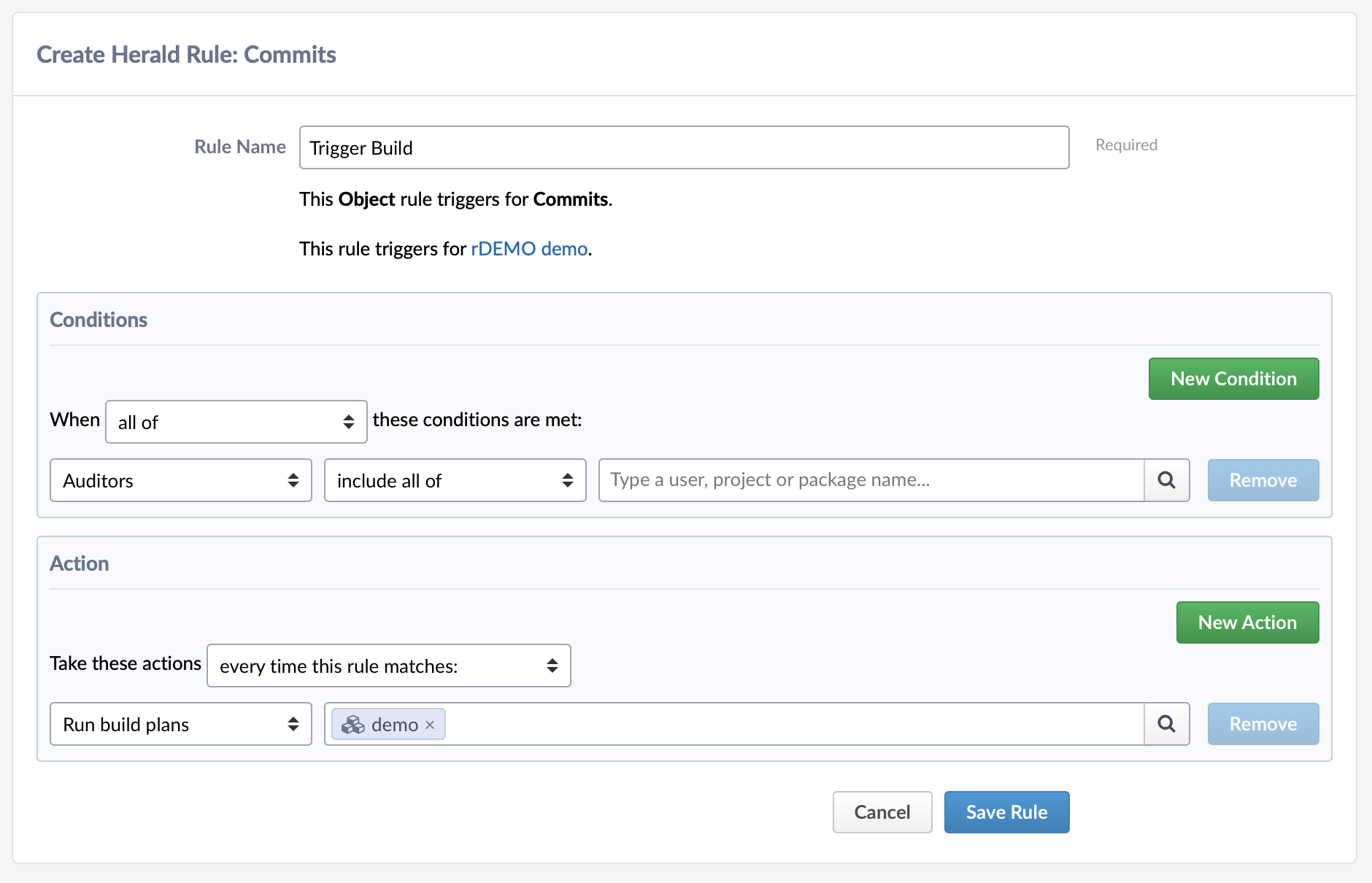
Task: Click the Rule Name text field
Action: [683, 147]
